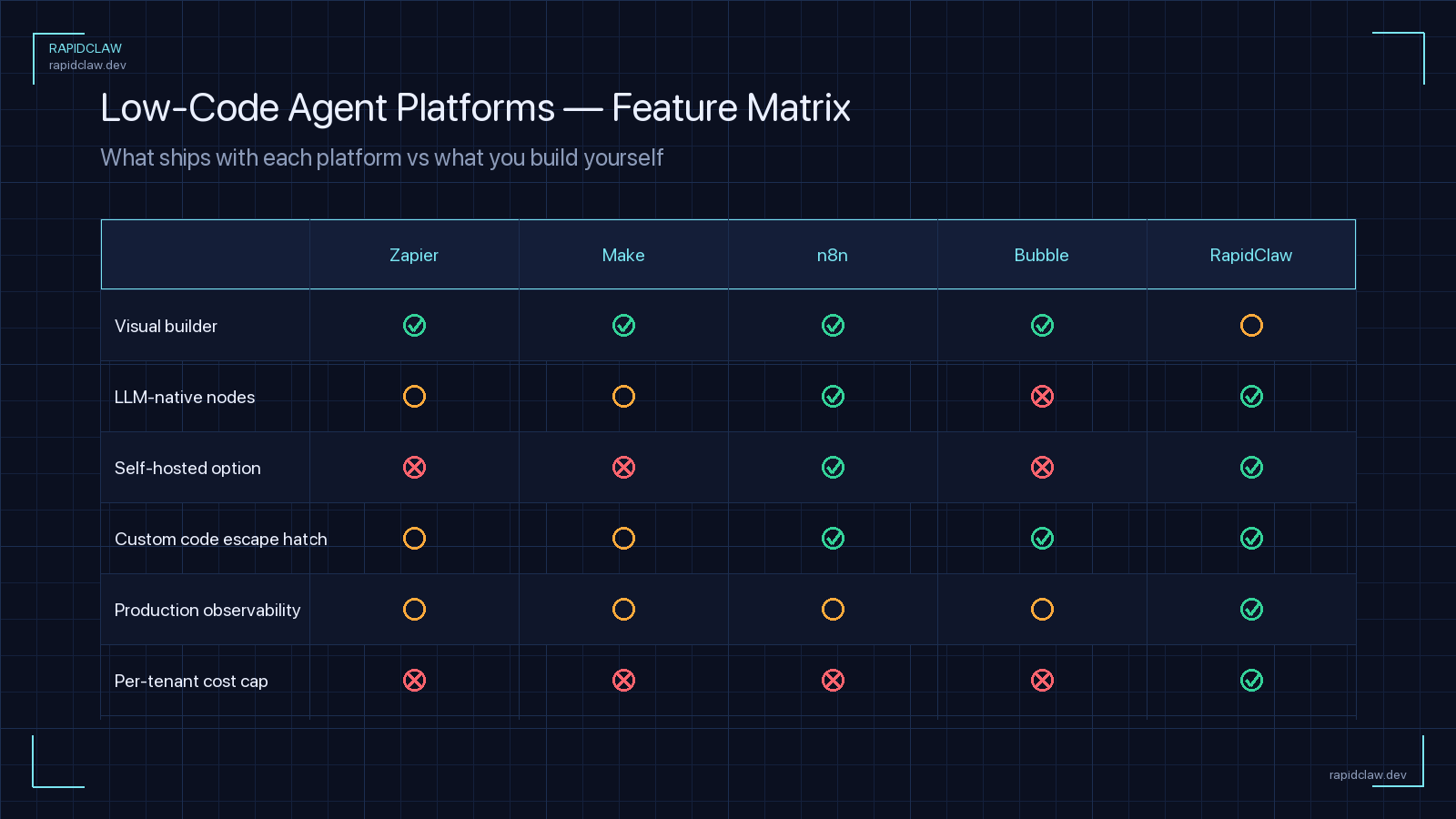The height and width of the screenshot is (819, 1456).
Task: Click the Make column header
Action: [x=623, y=256]
